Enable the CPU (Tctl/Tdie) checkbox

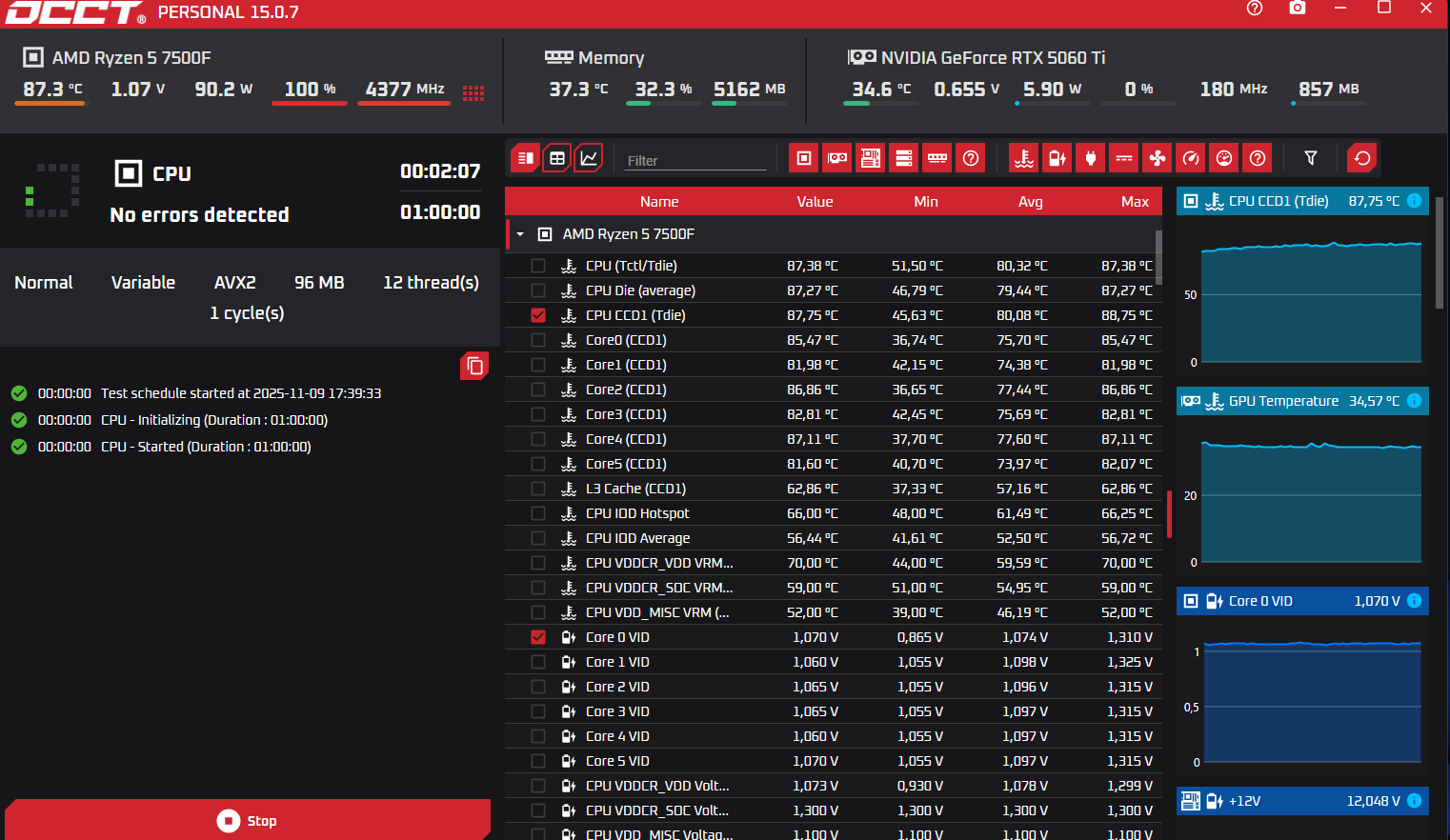[538, 266]
